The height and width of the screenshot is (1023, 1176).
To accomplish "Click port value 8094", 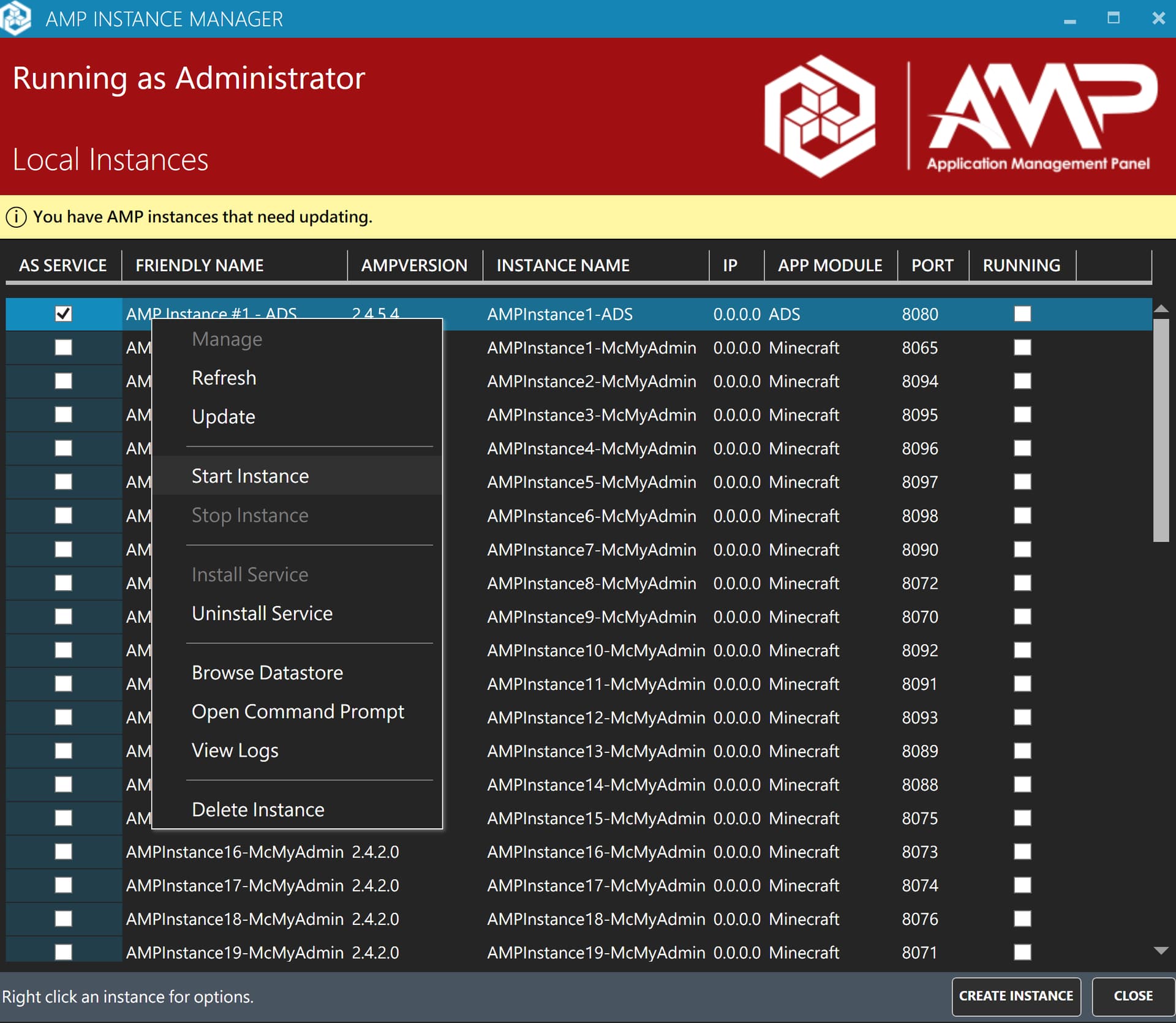I will coord(919,381).
